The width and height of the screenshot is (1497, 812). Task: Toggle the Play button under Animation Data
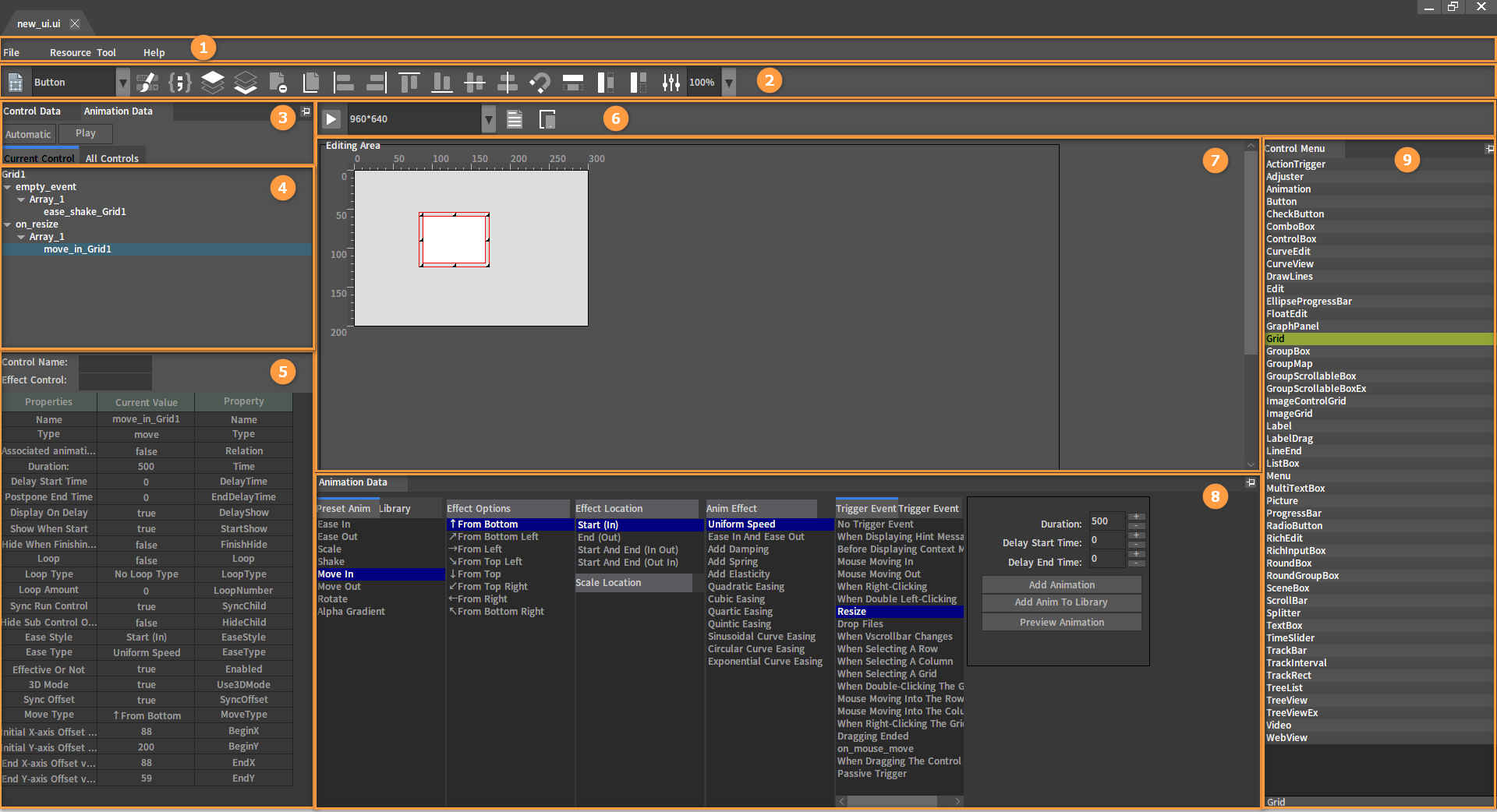[x=86, y=133]
